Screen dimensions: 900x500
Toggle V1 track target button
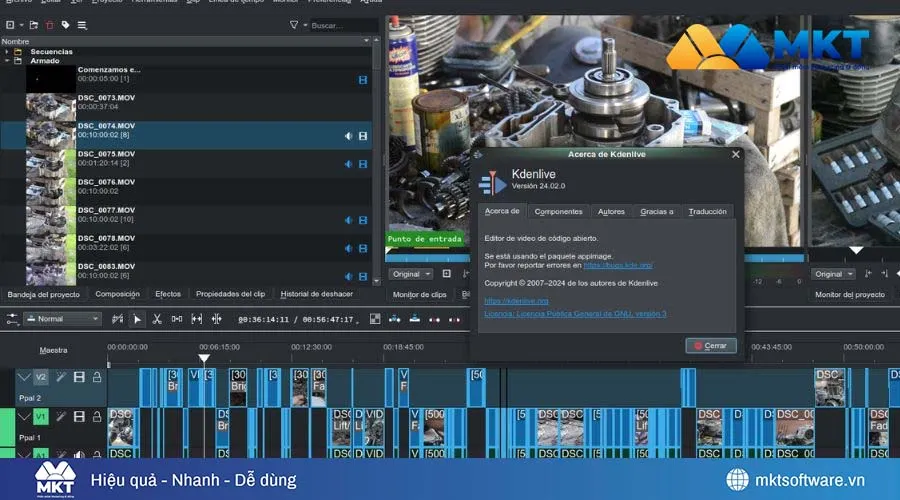[41, 417]
